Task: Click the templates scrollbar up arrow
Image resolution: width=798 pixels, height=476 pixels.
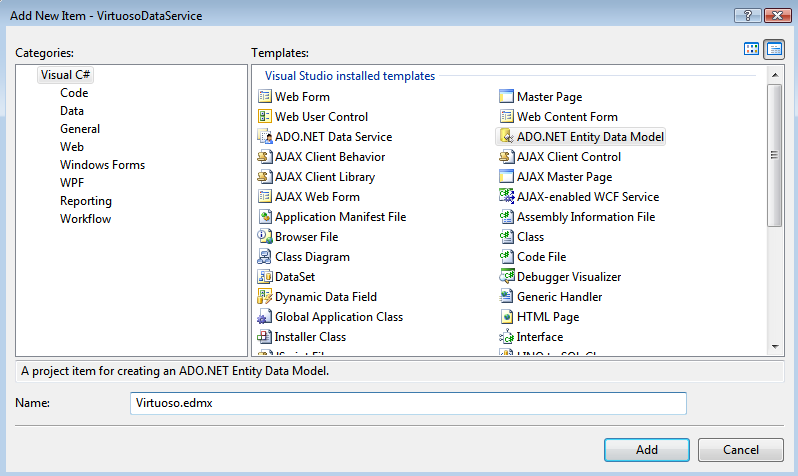Action: (x=775, y=75)
